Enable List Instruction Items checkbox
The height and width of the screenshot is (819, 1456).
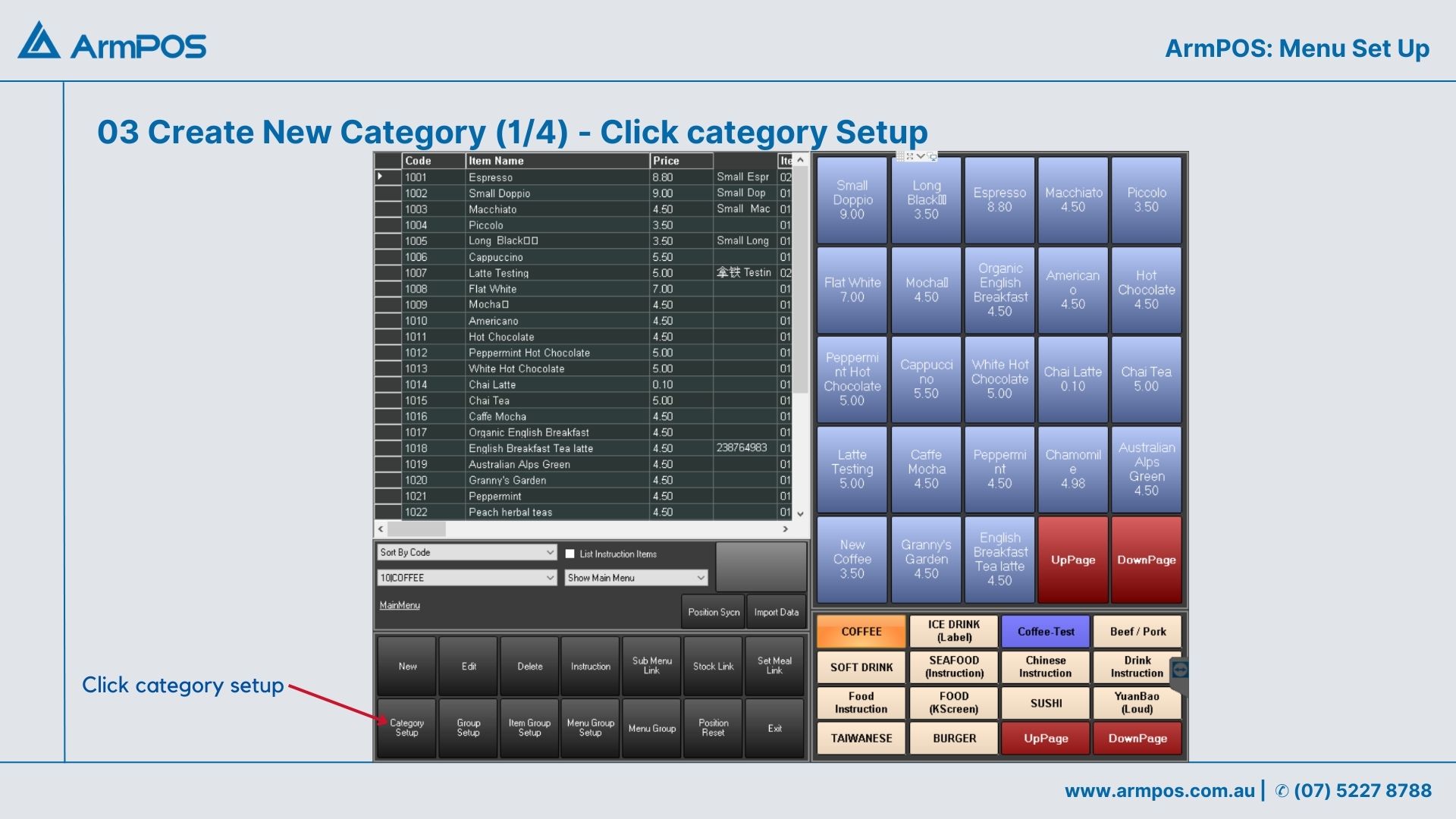pos(570,554)
